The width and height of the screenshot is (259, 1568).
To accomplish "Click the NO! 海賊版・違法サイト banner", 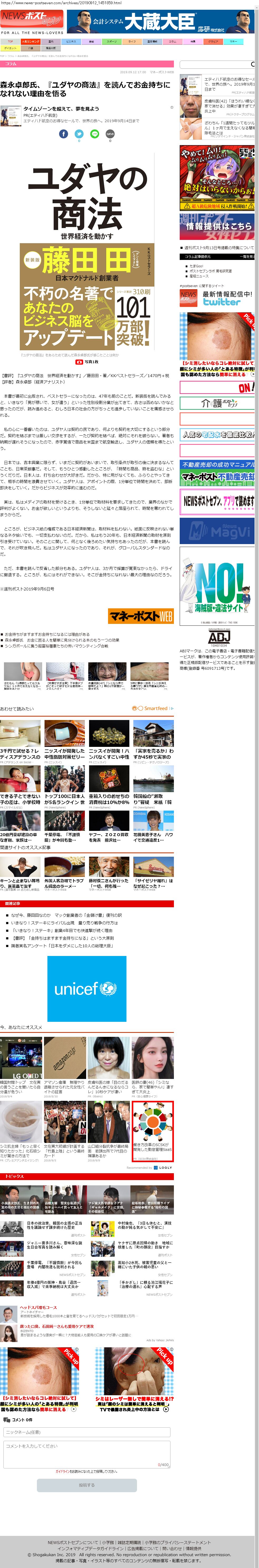I will click(217, 586).
